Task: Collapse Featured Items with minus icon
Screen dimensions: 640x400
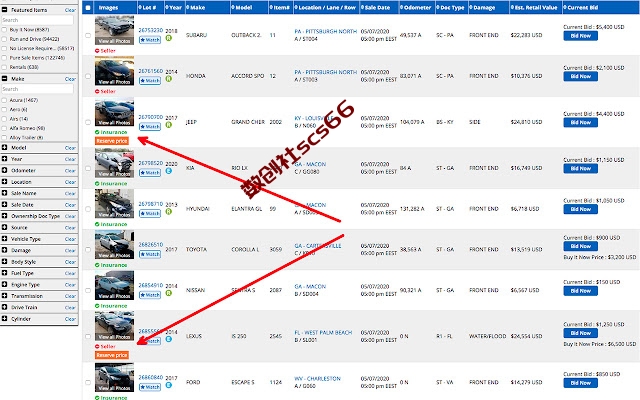Action: point(4,9)
